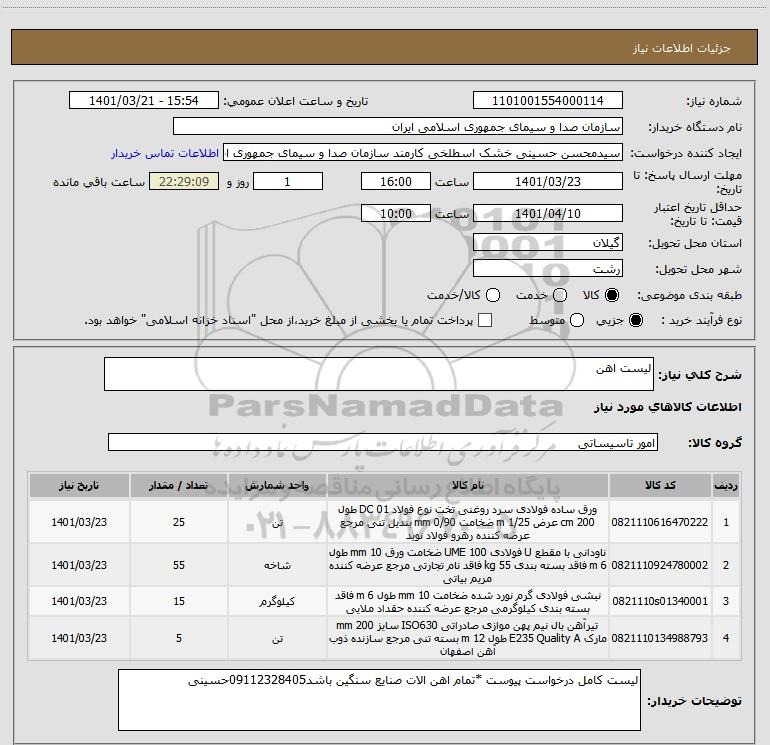Click the announcement date field 1401/03/21 - 15:54
Screen dimensions: 770x745
click(x=144, y=101)
